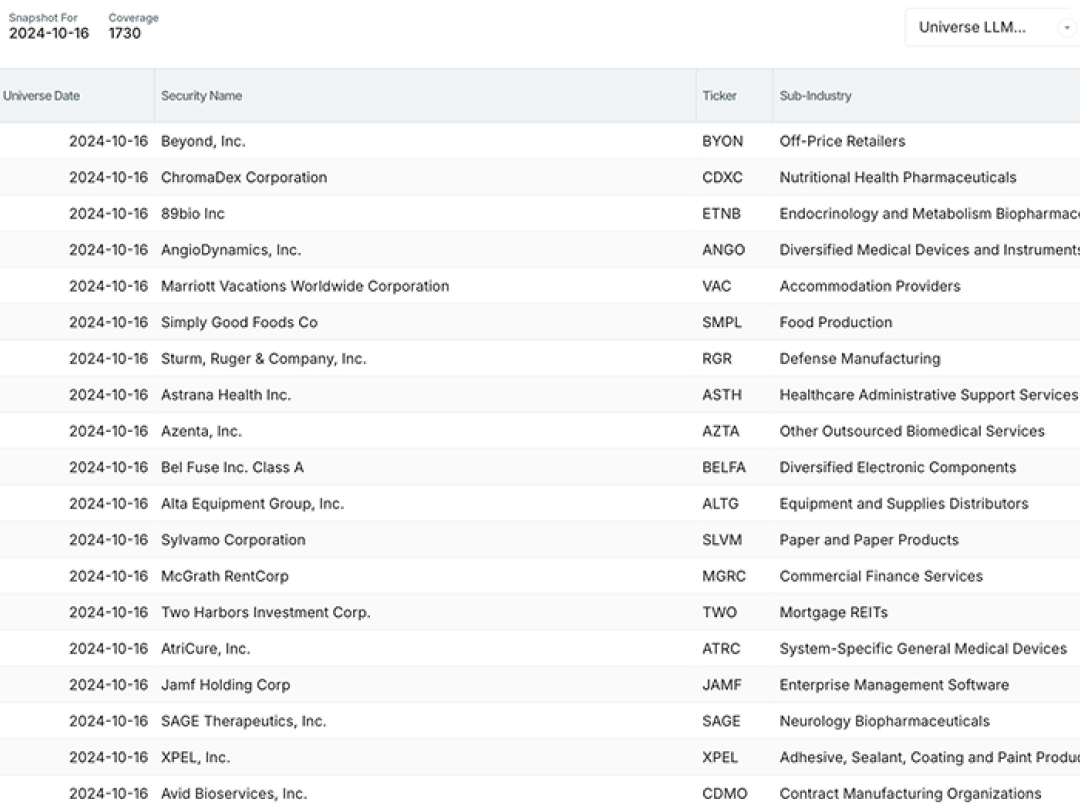Select ticker JAMF

[722, 685]
